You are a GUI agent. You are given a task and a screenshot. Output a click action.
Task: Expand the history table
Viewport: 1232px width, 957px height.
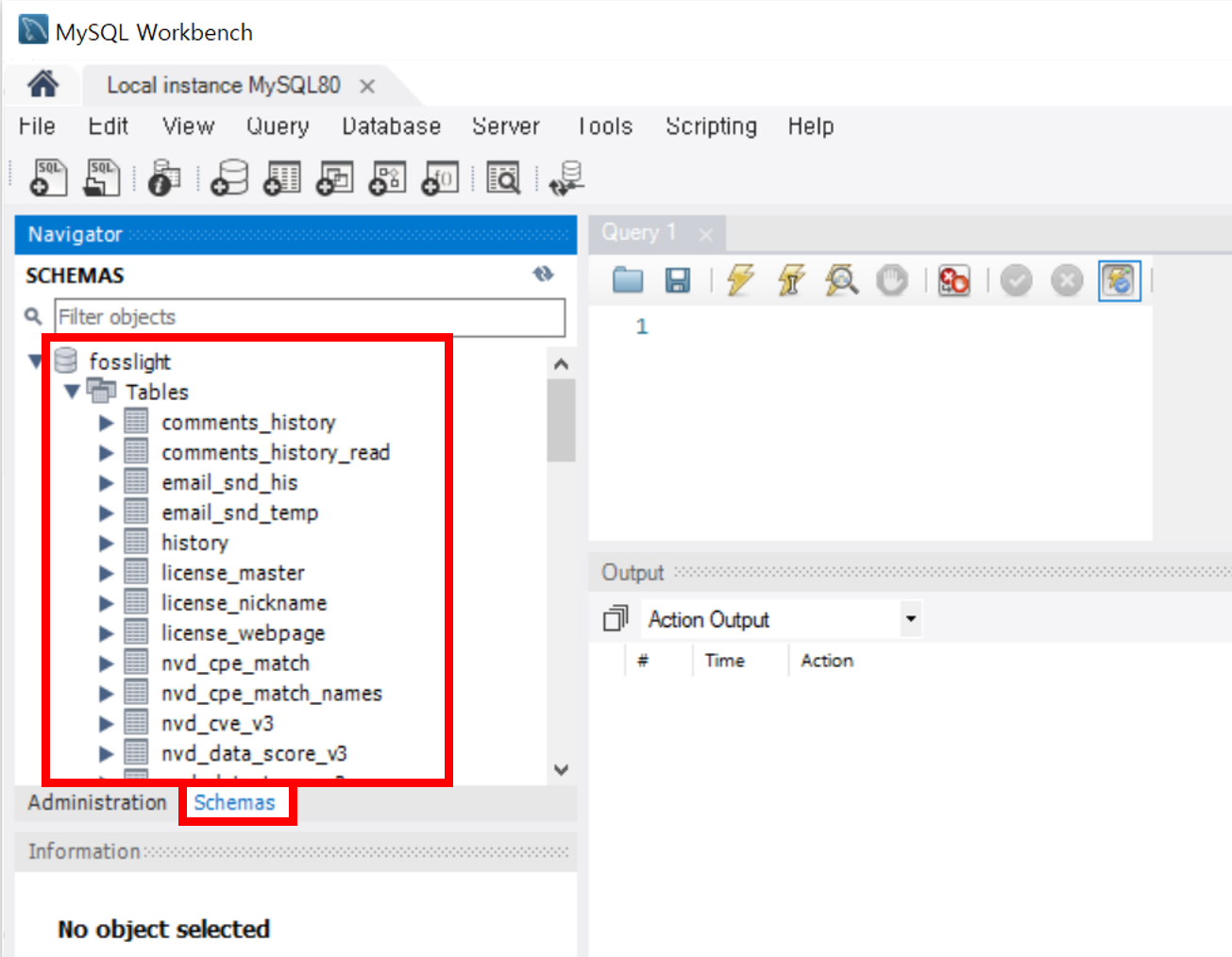click(x=106, y=543)
